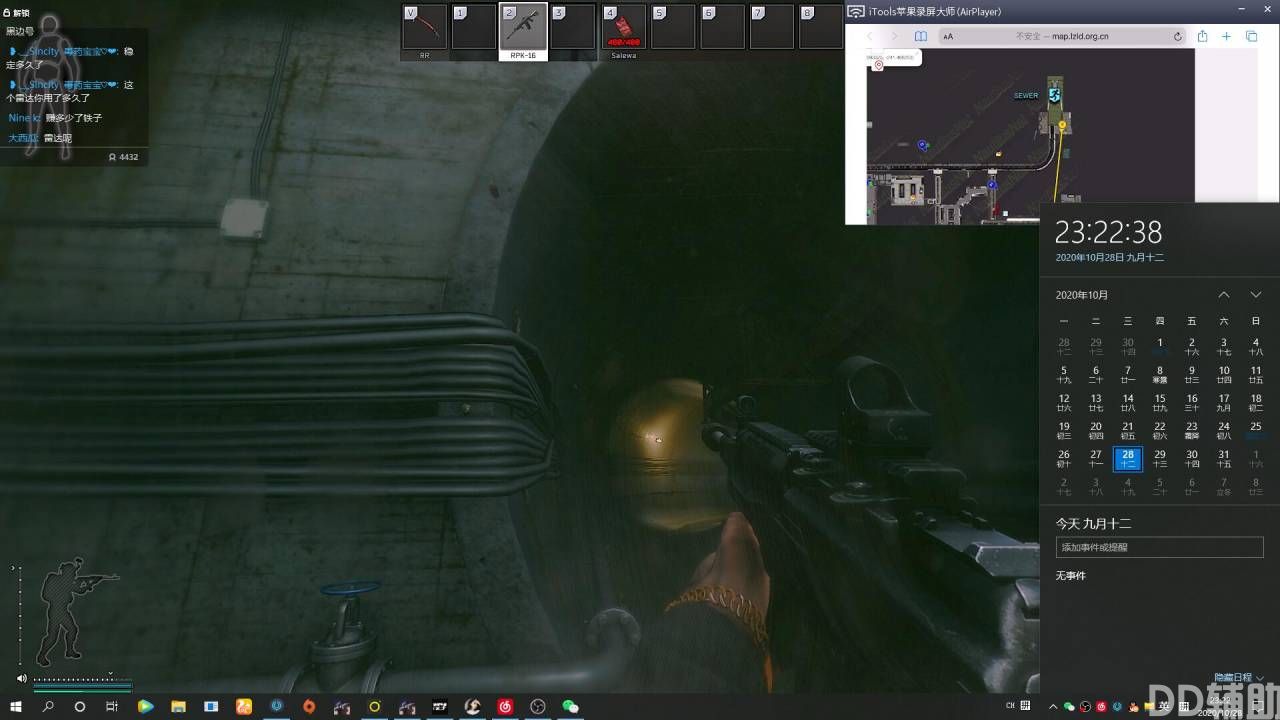Click the volume speaker icon in game HUD
Viewport: 1280px width, 720px height.
22,678
